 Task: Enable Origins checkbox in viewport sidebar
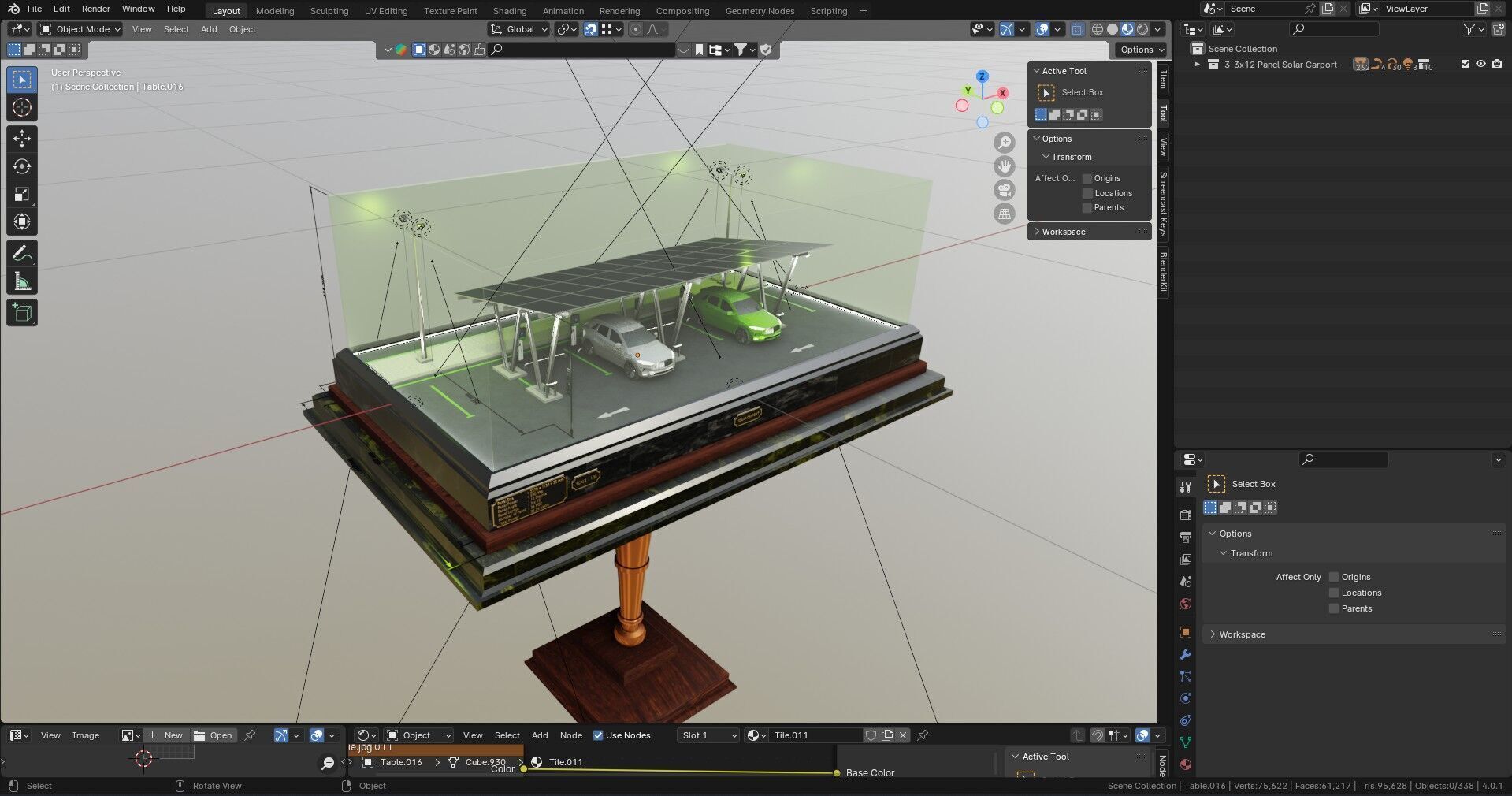tap(1087, 178)
